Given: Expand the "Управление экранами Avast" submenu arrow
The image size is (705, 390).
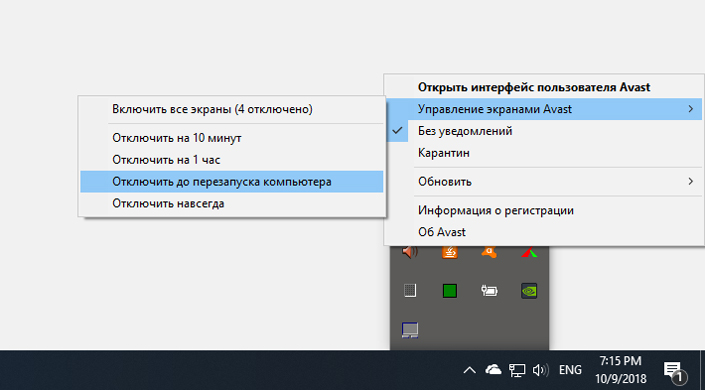Looking at the screenshot, I should pos(691,109).
